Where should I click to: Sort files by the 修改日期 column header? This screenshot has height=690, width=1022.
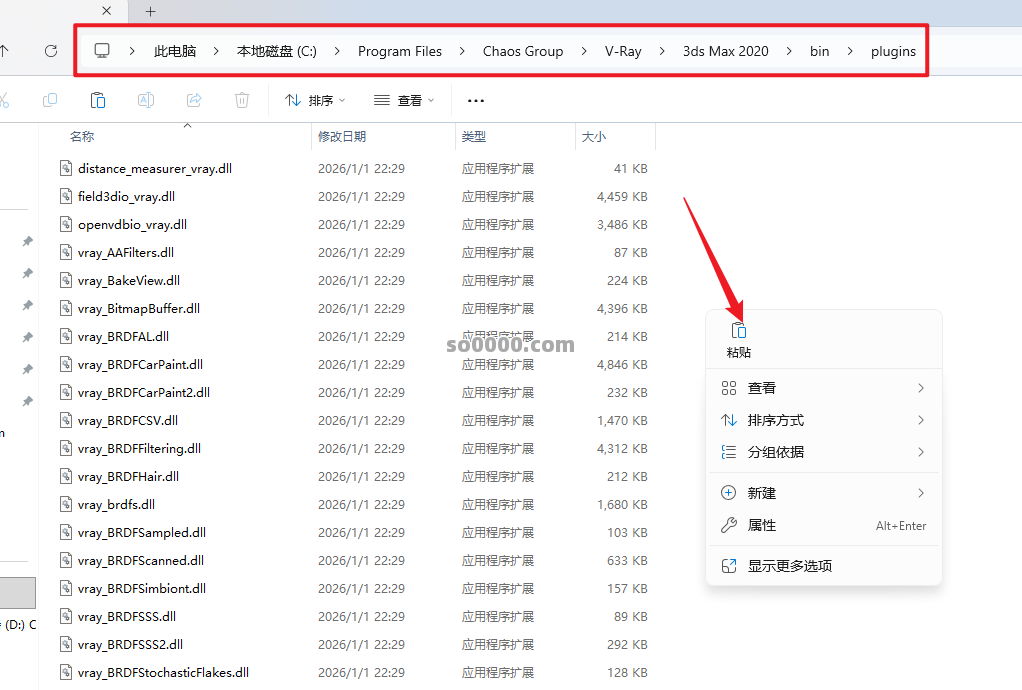(342, 137)
